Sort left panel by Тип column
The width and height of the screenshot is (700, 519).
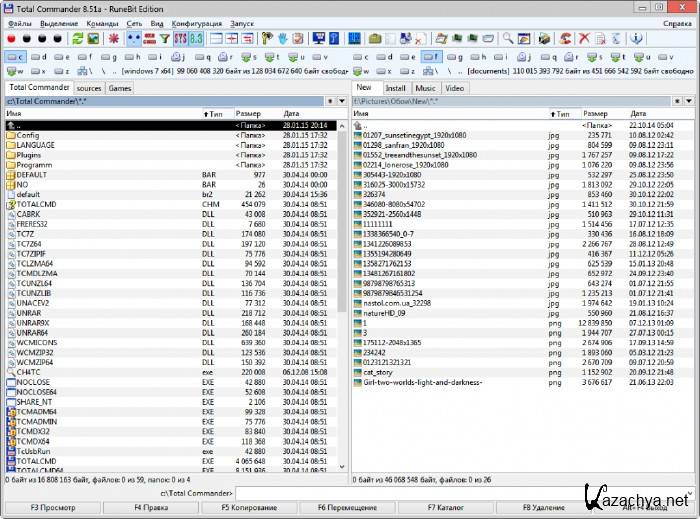click(215, 114)
